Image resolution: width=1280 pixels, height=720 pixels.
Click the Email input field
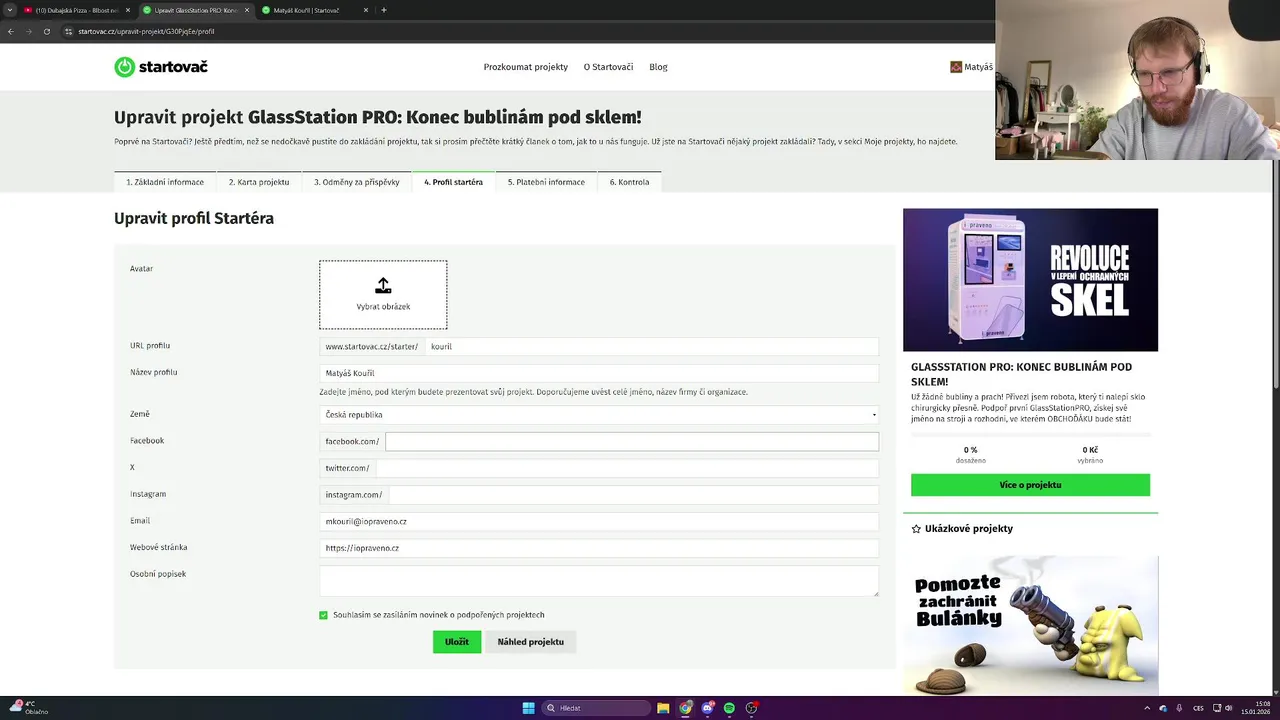pyautogui.click(x=599, y=521)
